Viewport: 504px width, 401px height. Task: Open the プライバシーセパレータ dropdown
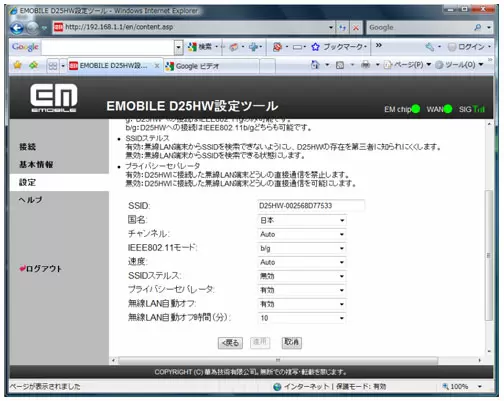(302, 290)
